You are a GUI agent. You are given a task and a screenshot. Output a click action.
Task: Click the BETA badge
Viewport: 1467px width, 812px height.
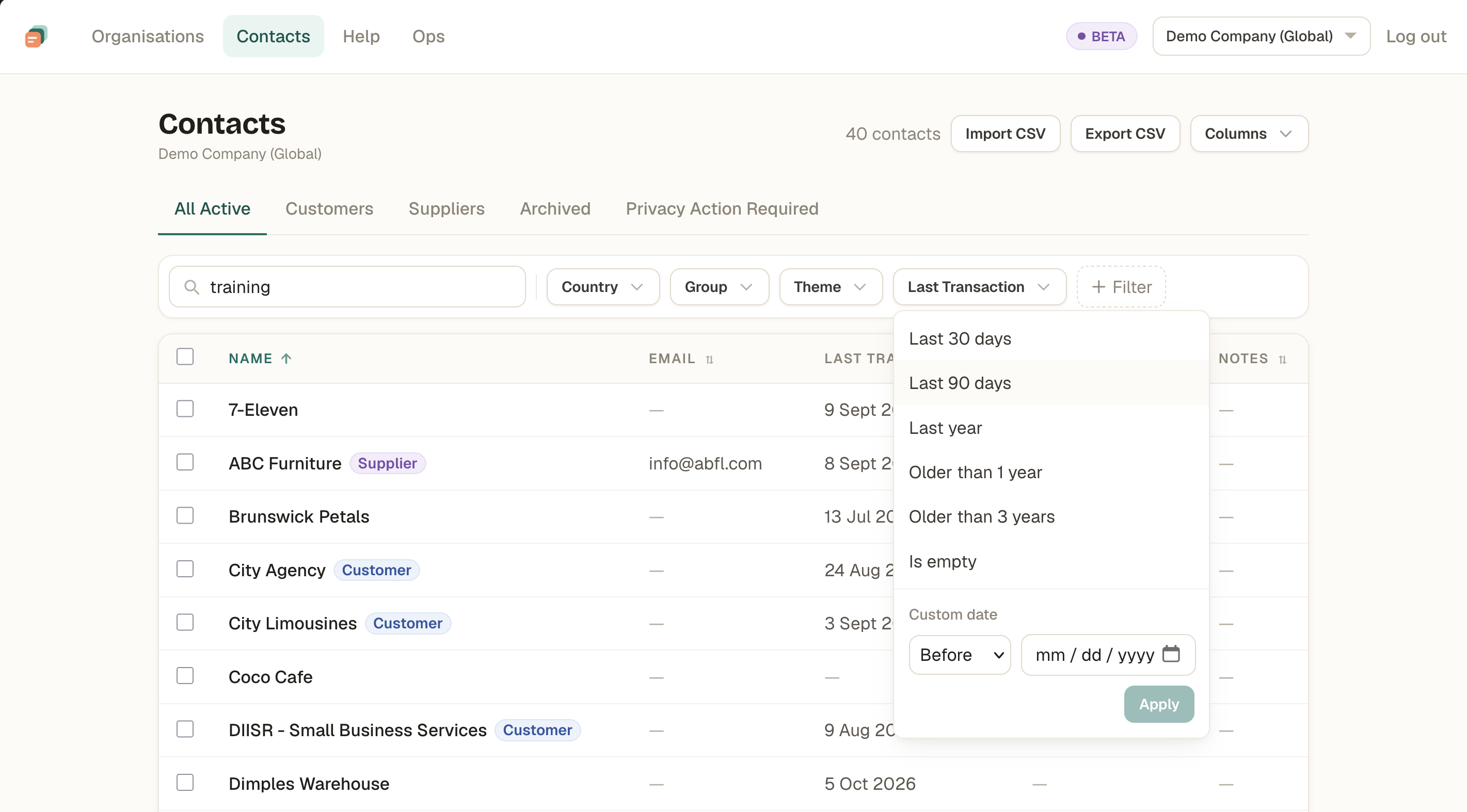click(x=1102, y=37)
